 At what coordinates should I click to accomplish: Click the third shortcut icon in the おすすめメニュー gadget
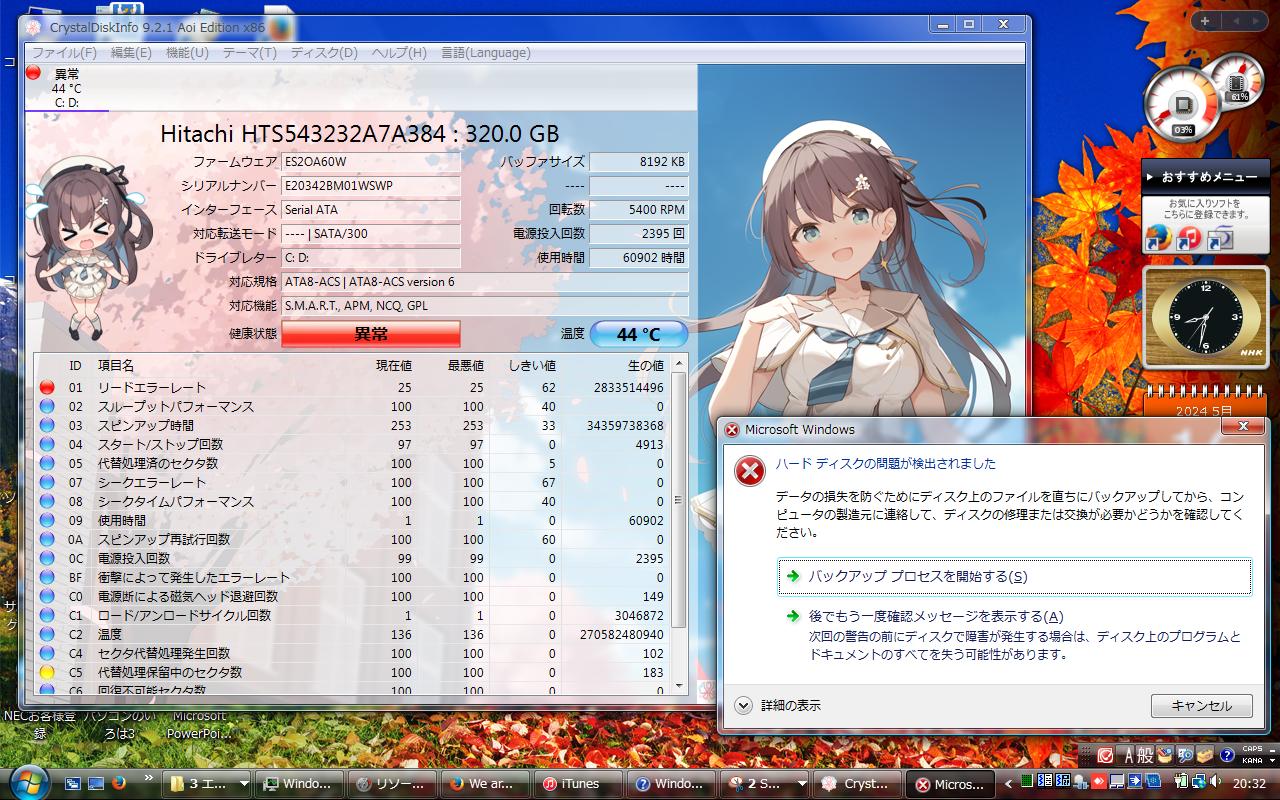click(1220, 238)
